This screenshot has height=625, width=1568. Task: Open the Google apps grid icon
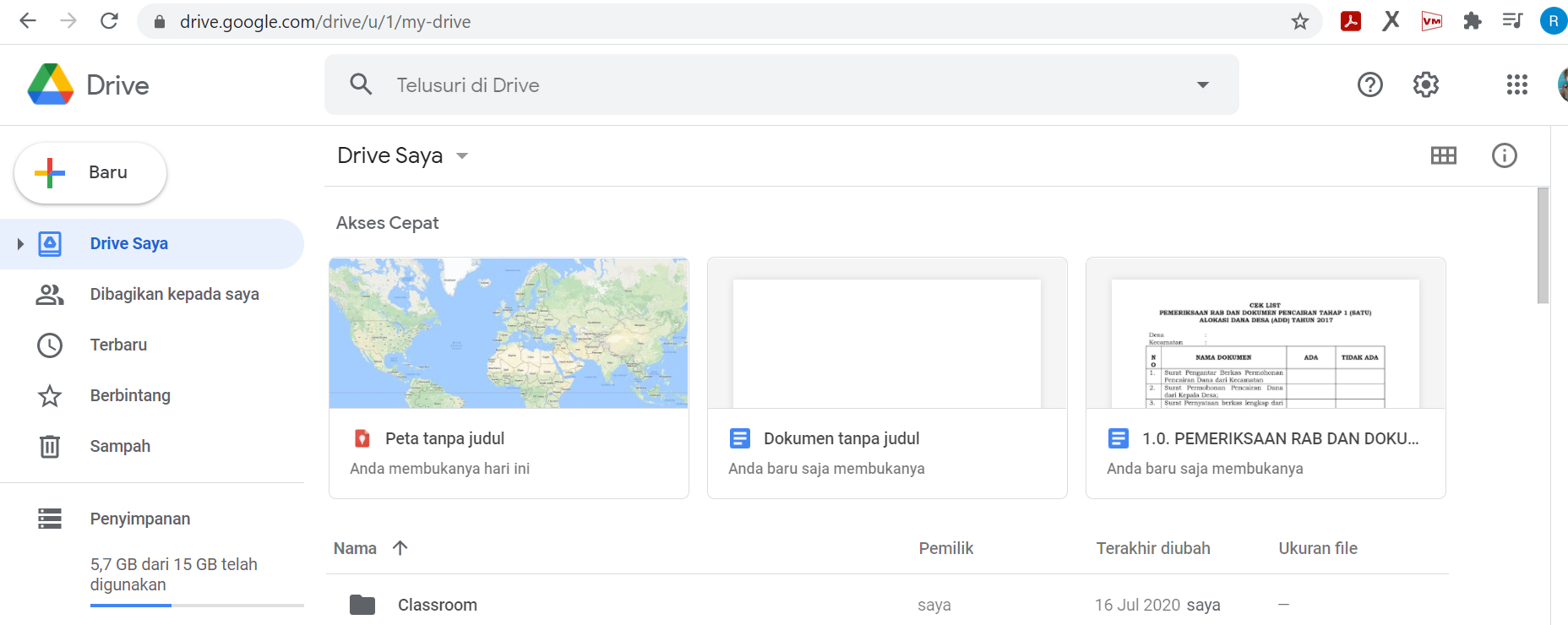click(x=1517, y=84)
